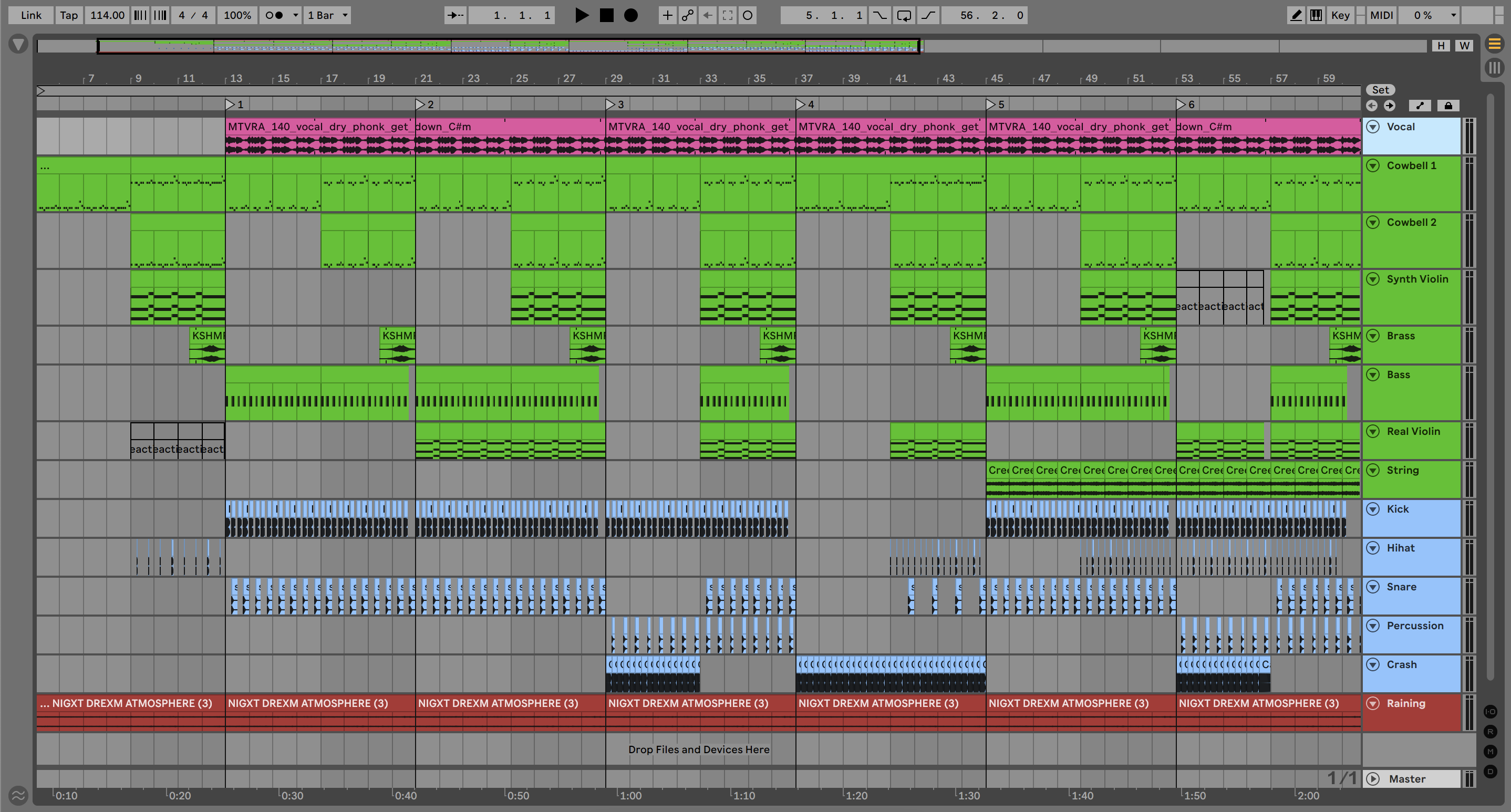This screenshot has height=812, width=1511.
Task: Toggle the Computer MIDI Keyboard icon
Action: click(x=1316, y=15)
